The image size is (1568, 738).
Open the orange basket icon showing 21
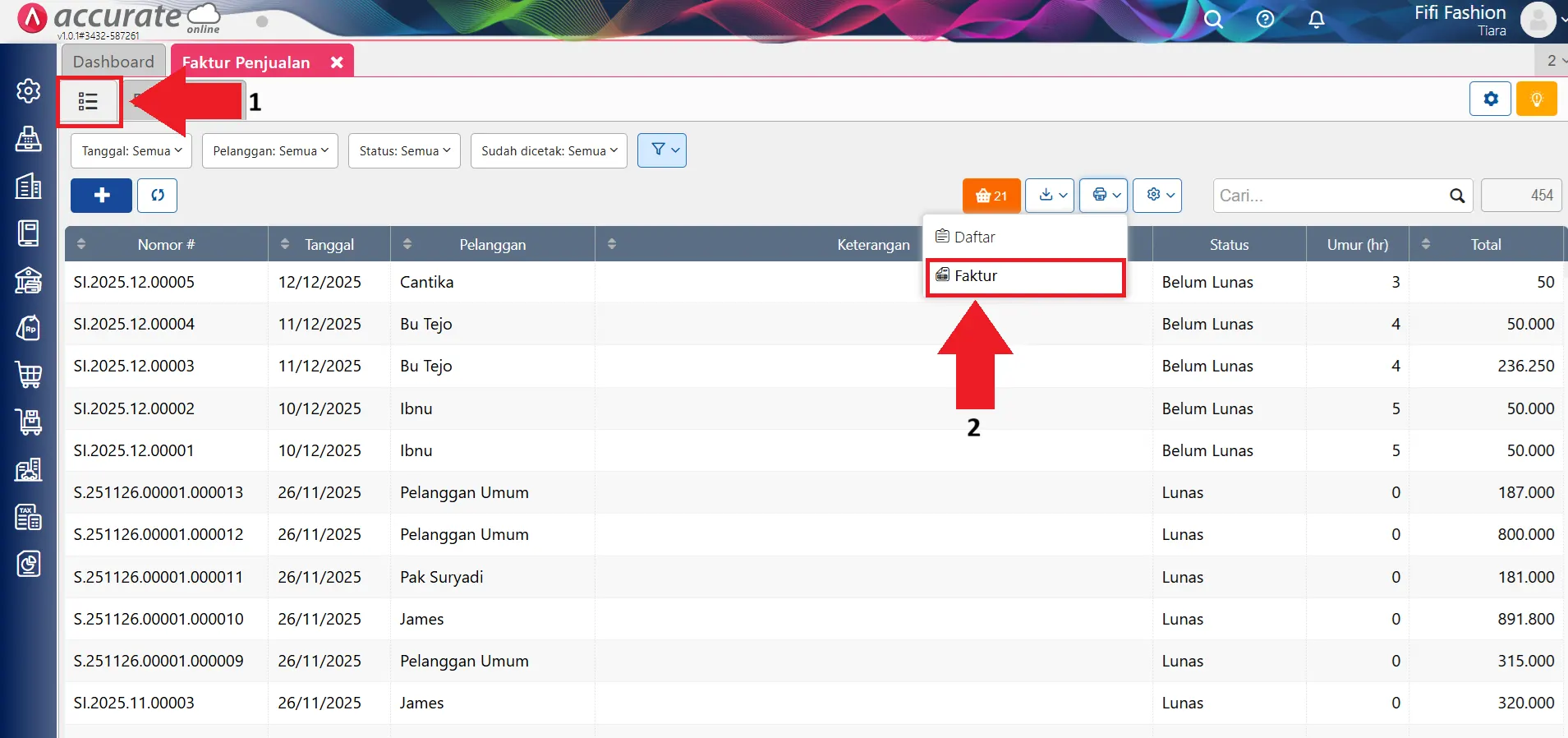click(x=991, y=196)
